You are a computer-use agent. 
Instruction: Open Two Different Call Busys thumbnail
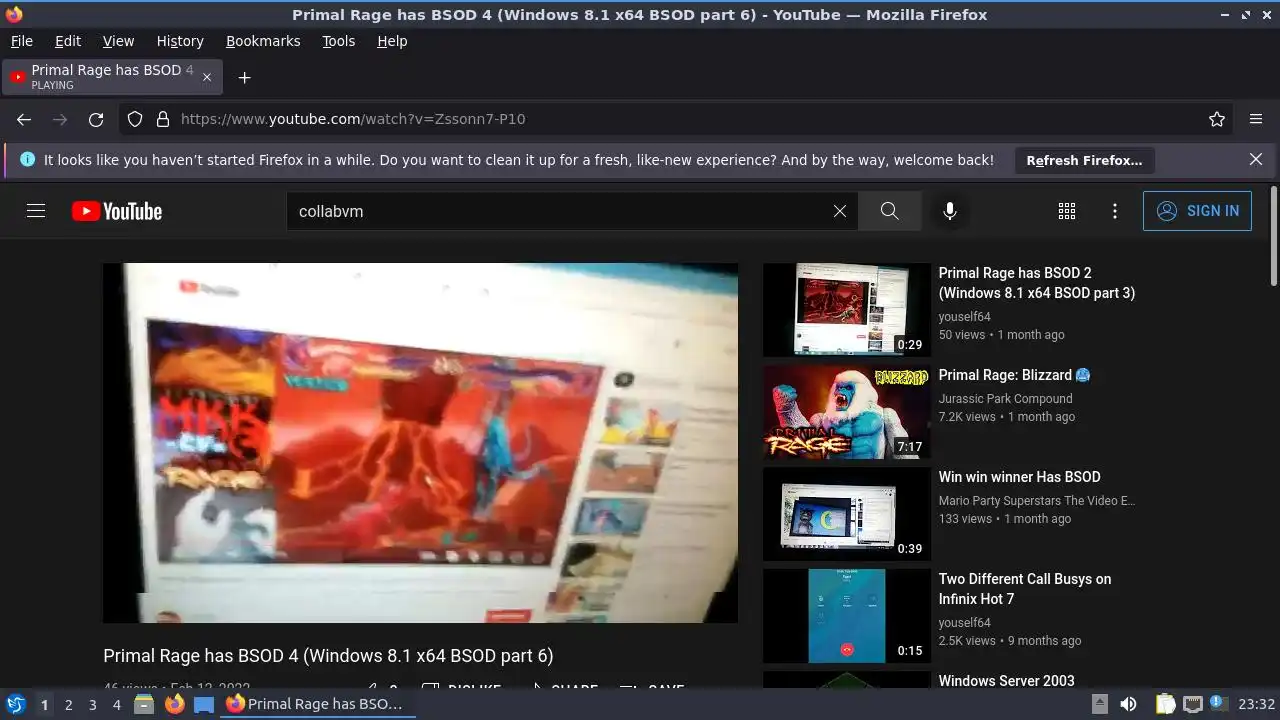click(x=847, y=616)
